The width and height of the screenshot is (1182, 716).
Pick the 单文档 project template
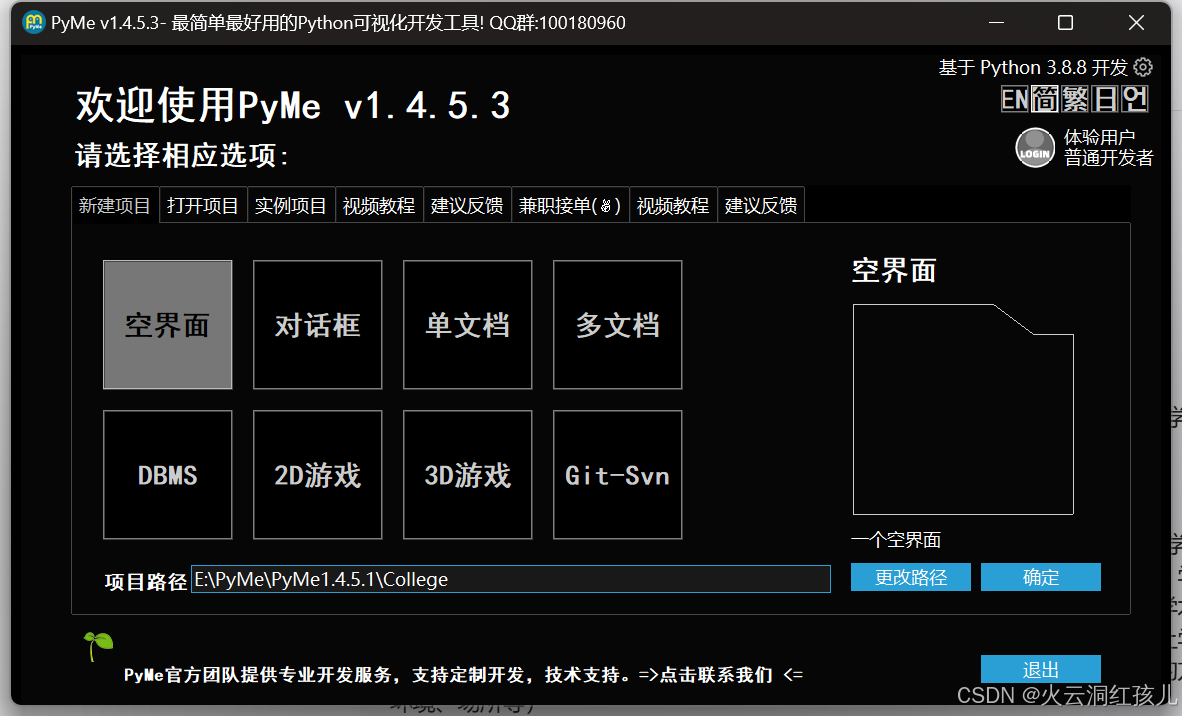click(467, 325)
